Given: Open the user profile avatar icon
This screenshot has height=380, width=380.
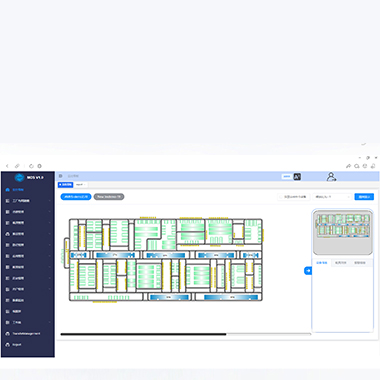Looking at the screenshot, I should tap(331, 177).
